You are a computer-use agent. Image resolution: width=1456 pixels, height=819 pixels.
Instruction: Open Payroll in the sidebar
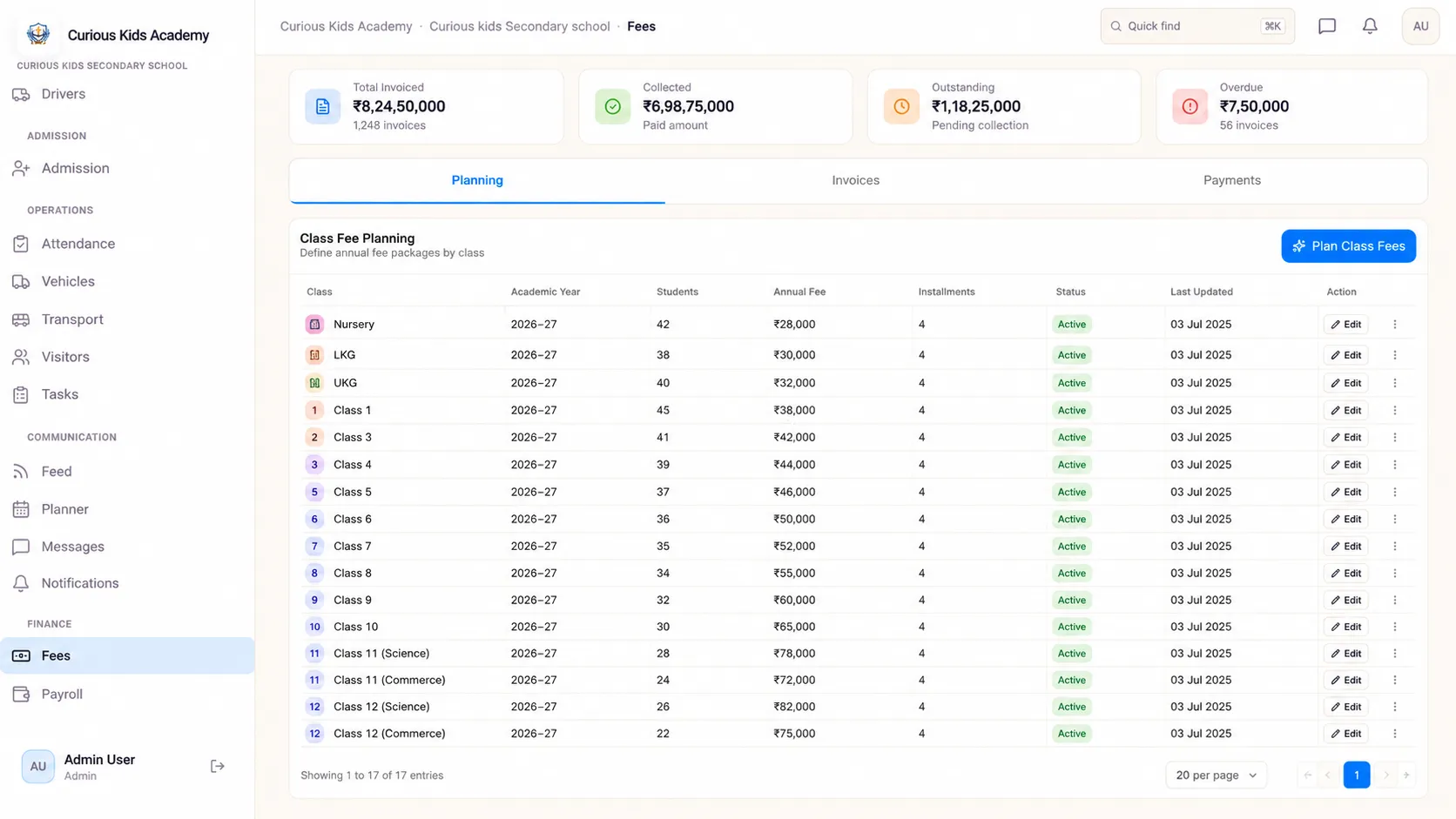pos(127,694)
